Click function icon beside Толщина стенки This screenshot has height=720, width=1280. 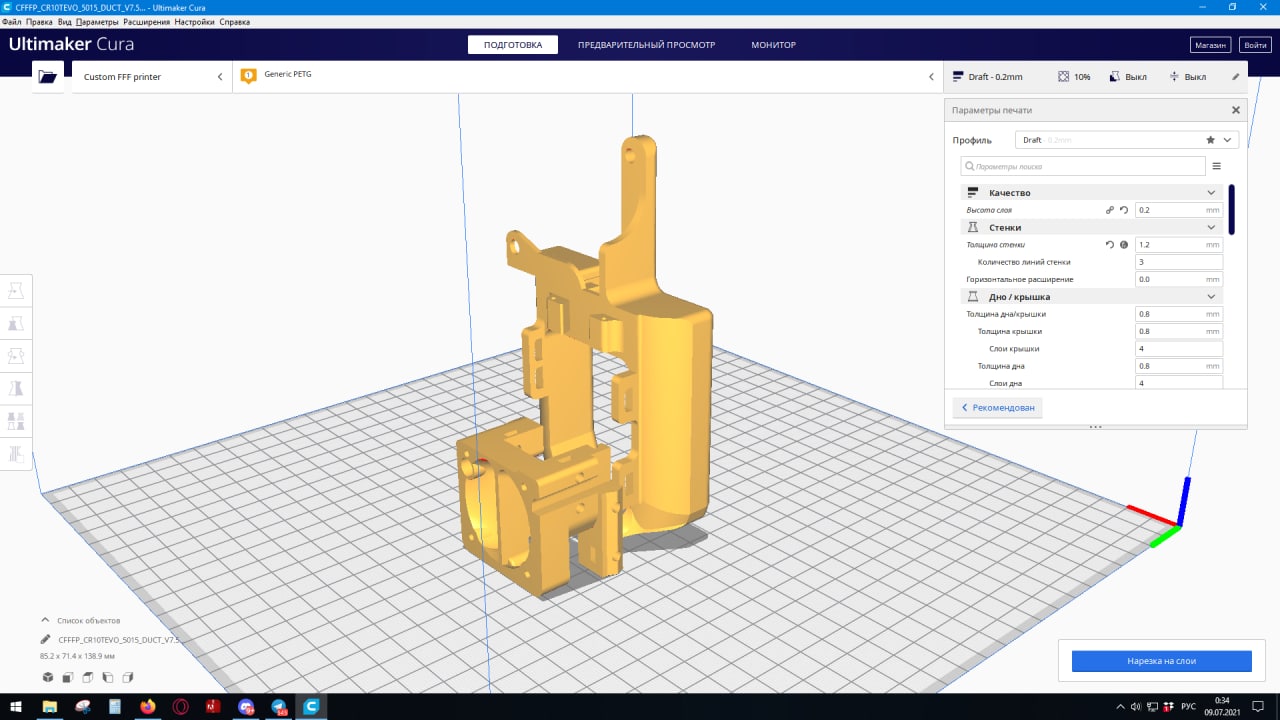click(1124, 244)
